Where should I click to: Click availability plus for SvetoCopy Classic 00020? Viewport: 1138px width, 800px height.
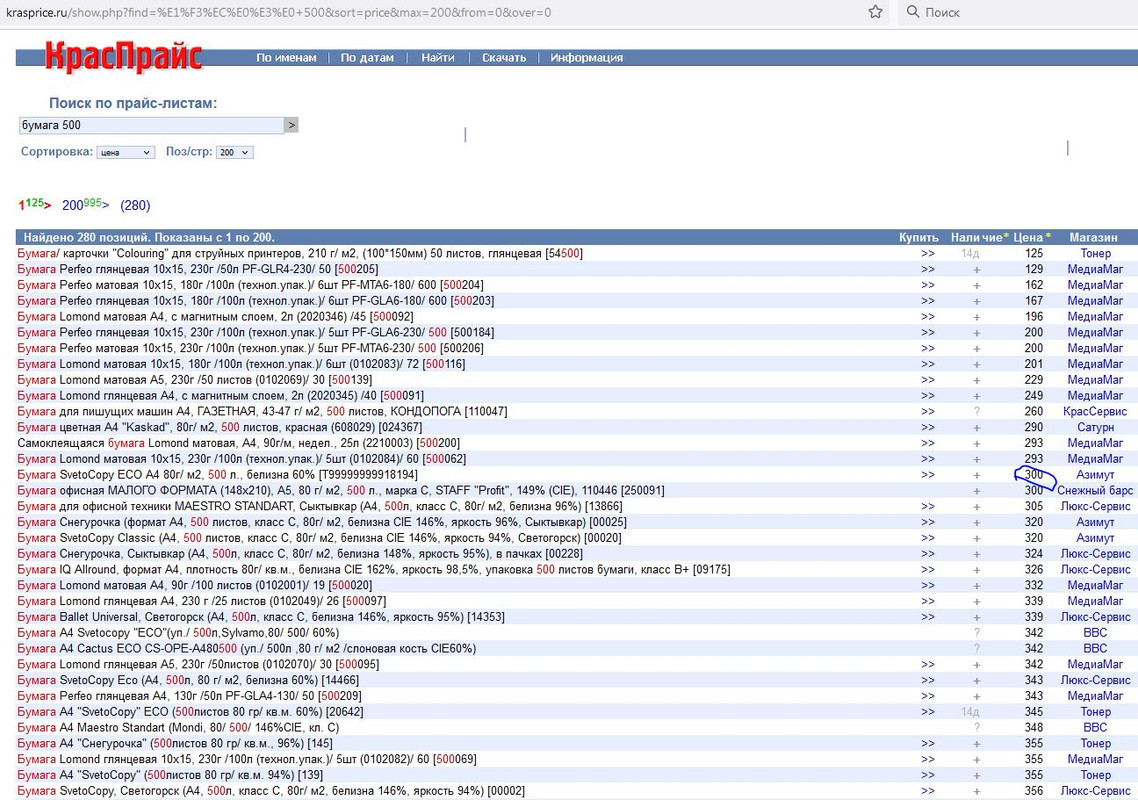[x=976, y=538]
